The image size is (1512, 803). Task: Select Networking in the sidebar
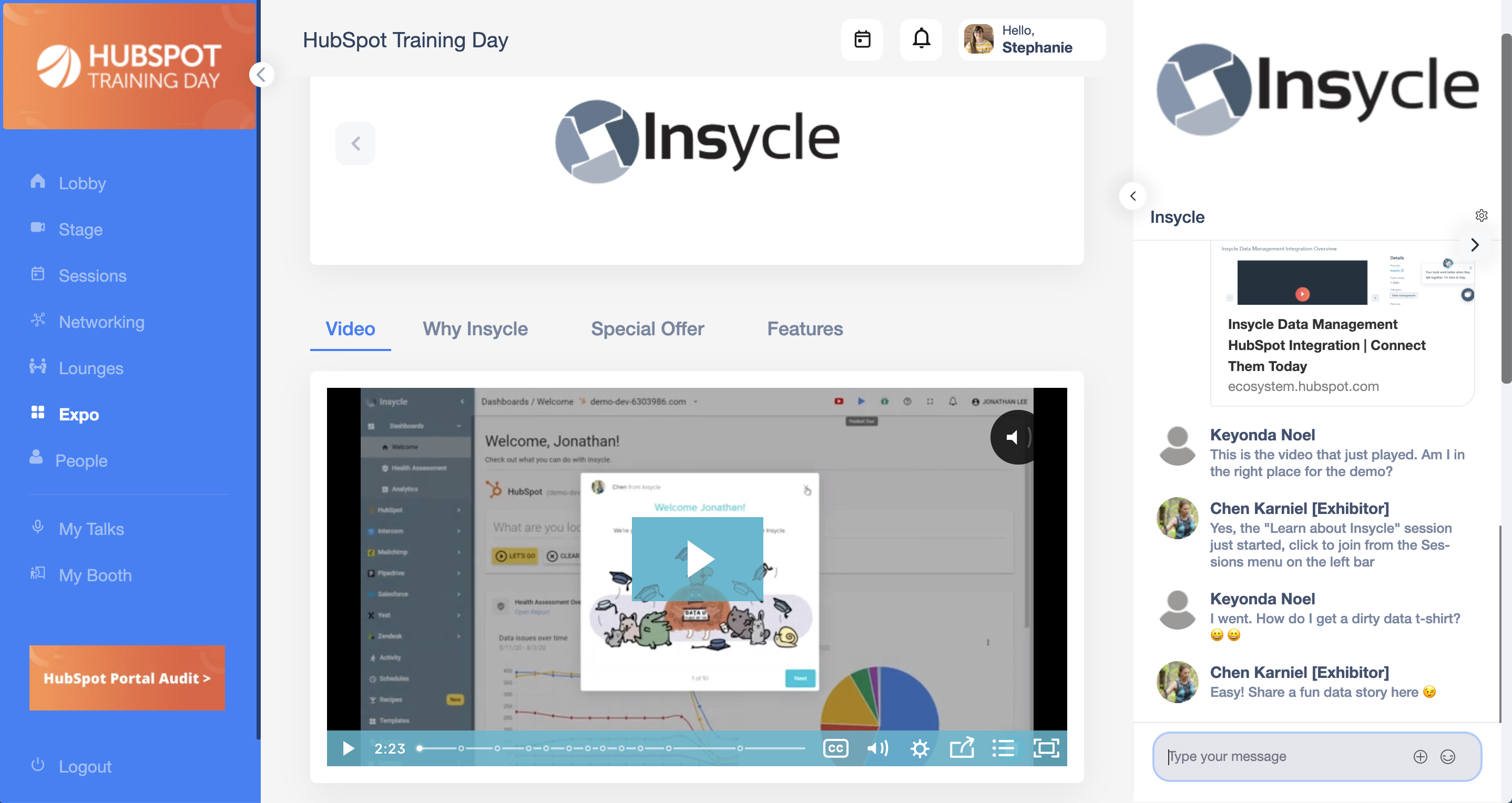point(87,322)
